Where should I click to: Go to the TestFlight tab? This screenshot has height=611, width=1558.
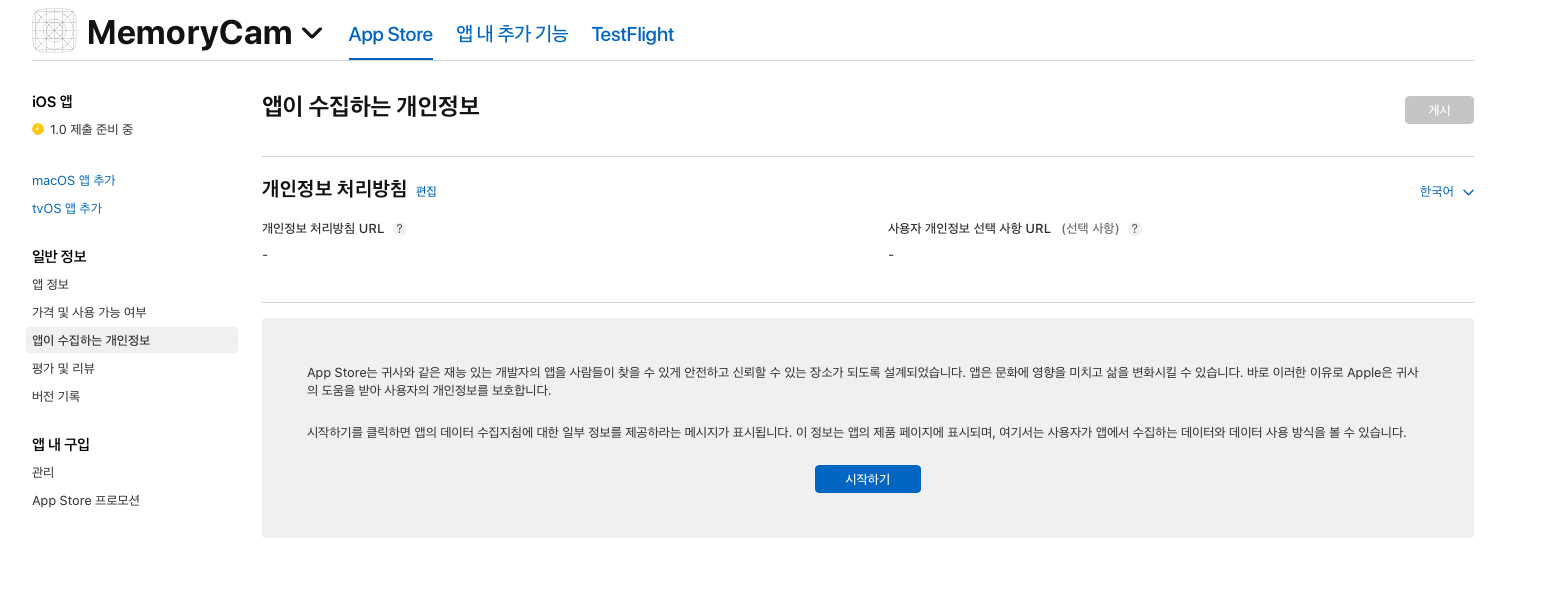point(633,34)
